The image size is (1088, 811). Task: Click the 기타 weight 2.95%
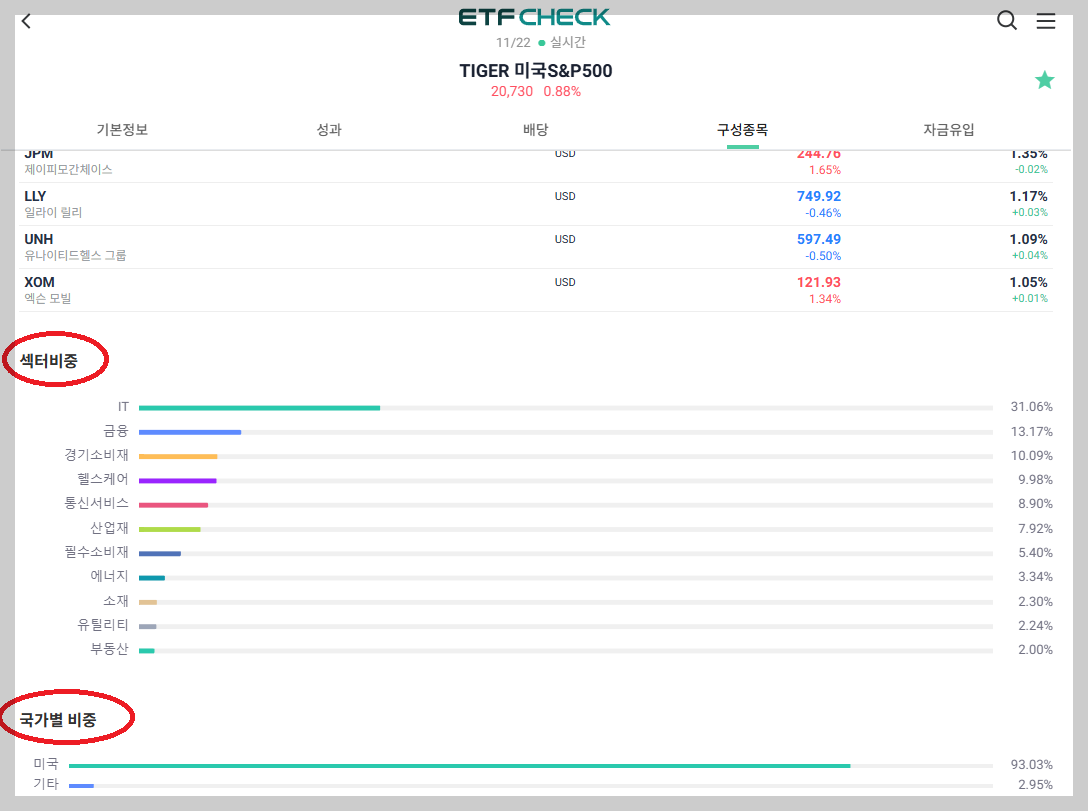[x=1035, y=785]
